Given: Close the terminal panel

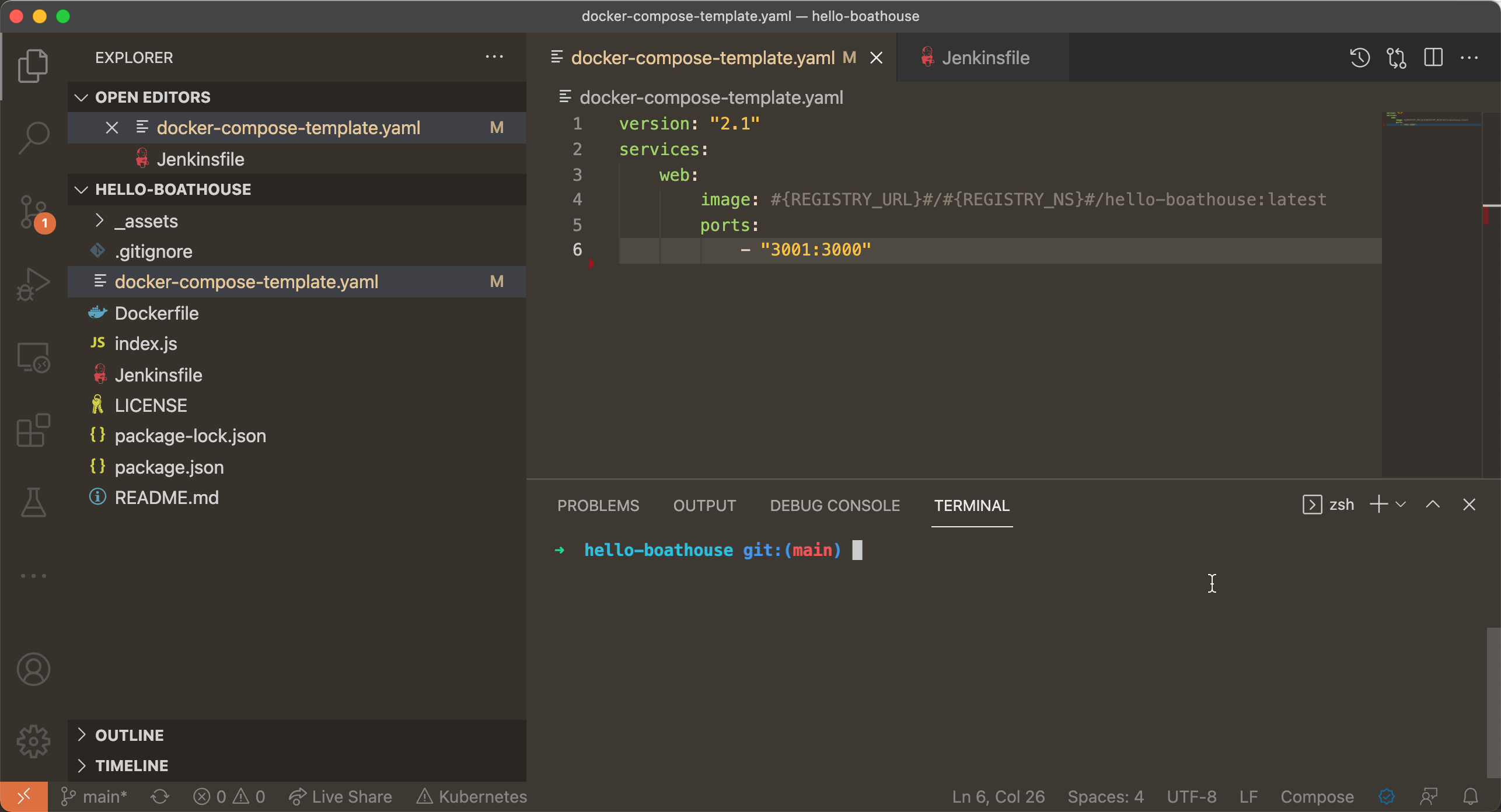Looking at the screenshot, I should 1469,505.
